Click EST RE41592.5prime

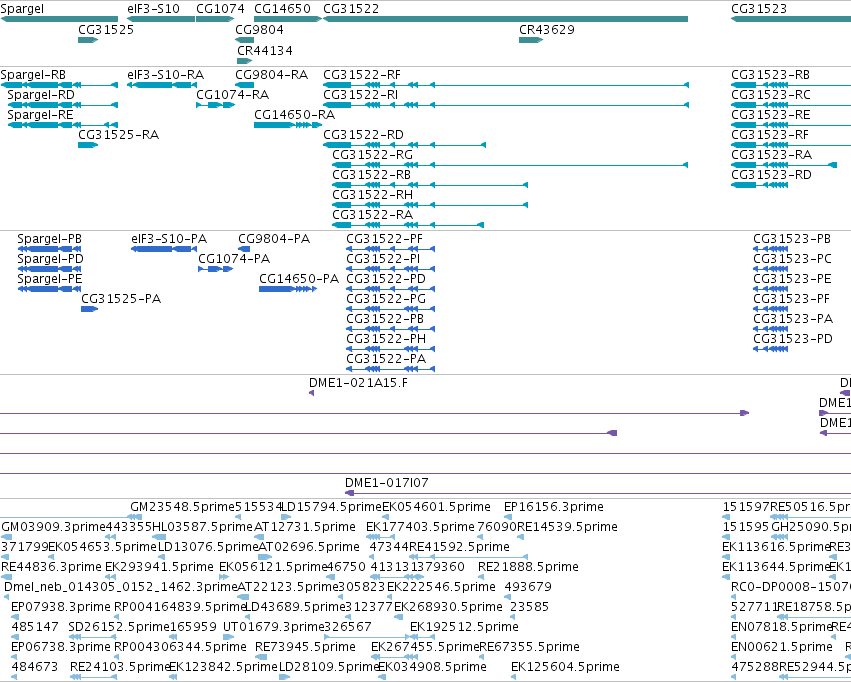point(459,547)
